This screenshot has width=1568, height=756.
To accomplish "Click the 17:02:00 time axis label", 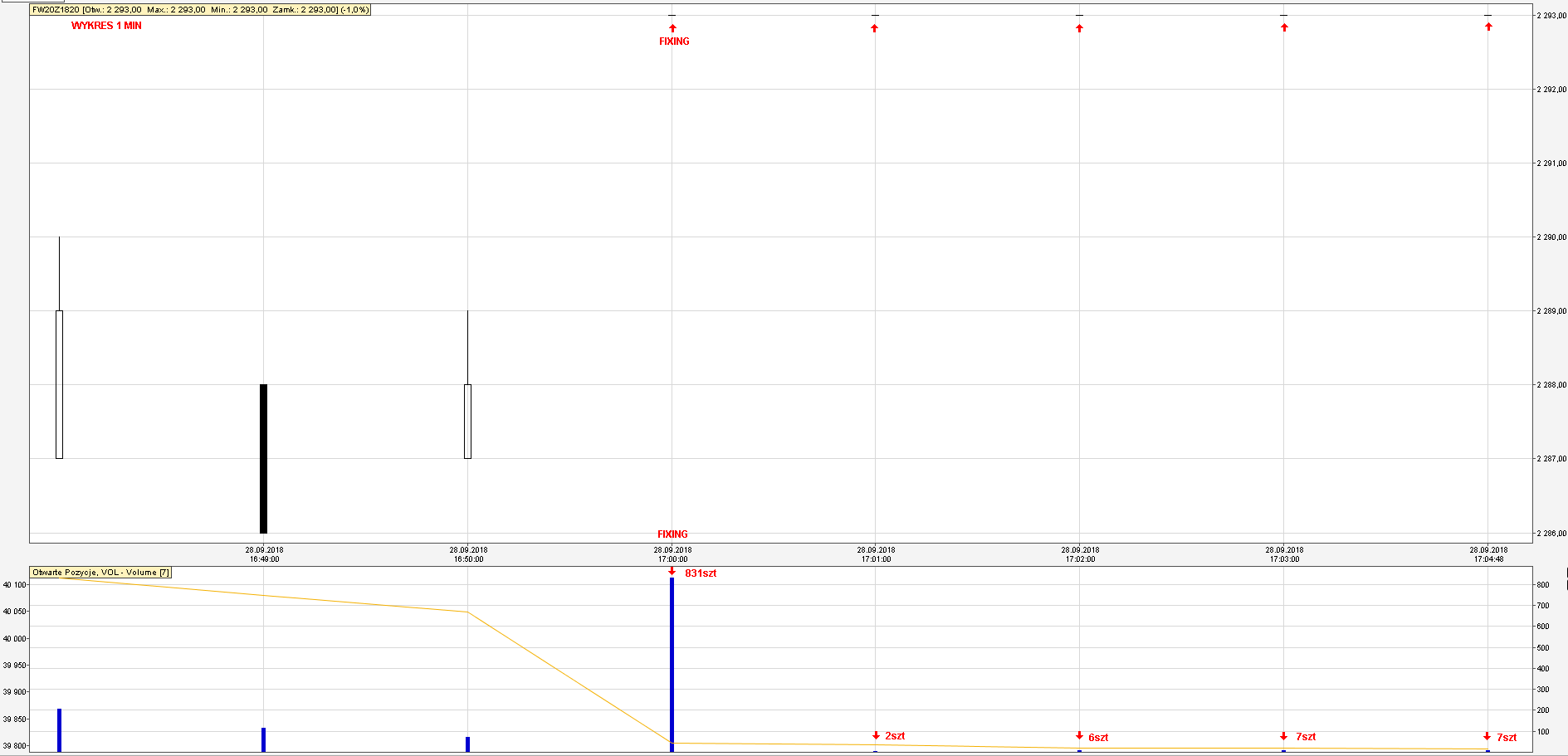I will coord(1080,554).
